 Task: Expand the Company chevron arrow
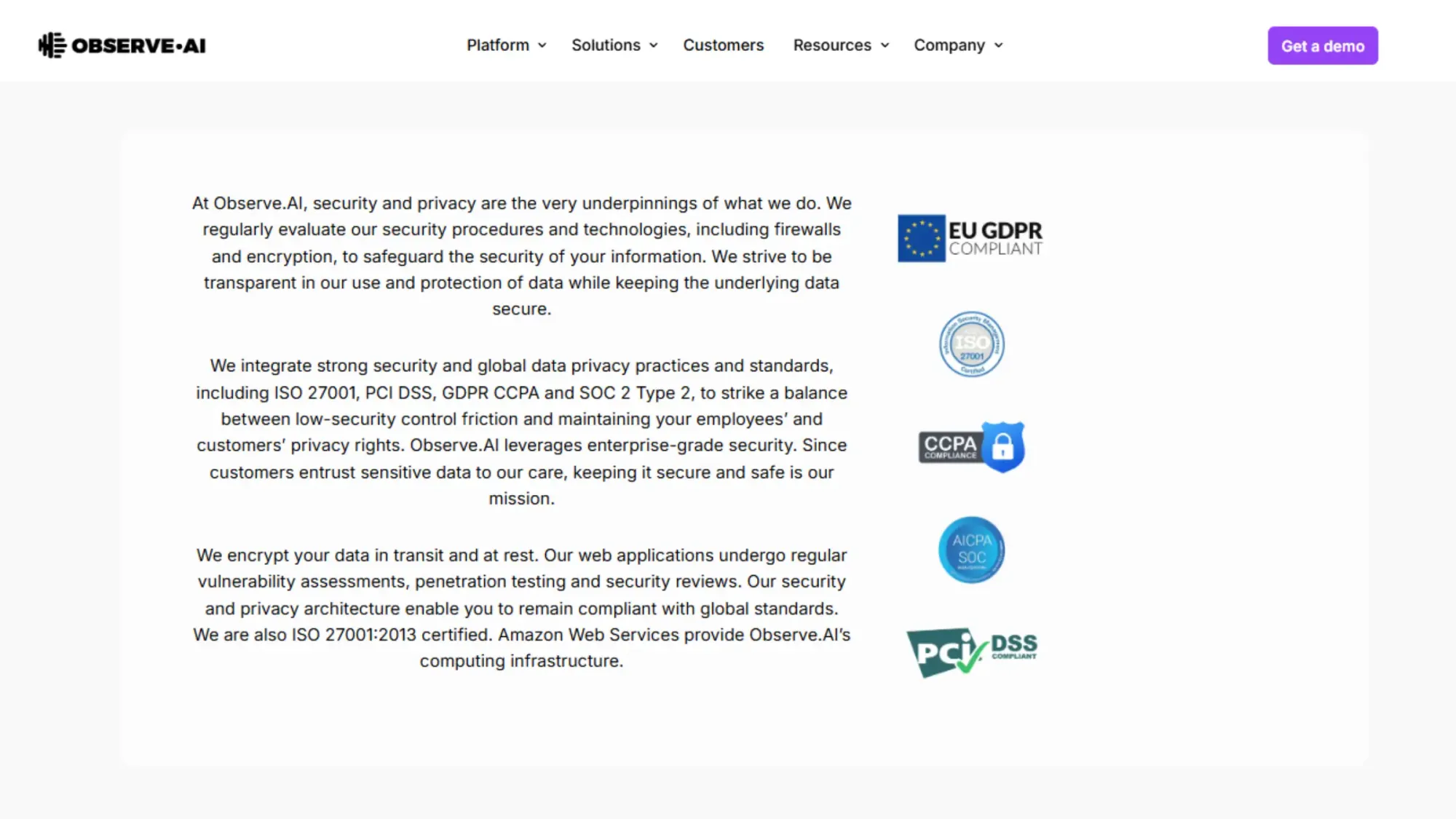coord(999,45)
